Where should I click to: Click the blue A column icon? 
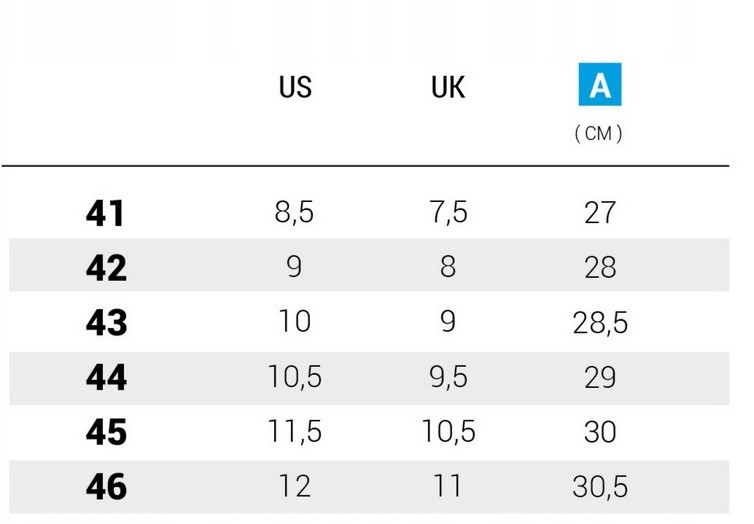pos(599,87)
